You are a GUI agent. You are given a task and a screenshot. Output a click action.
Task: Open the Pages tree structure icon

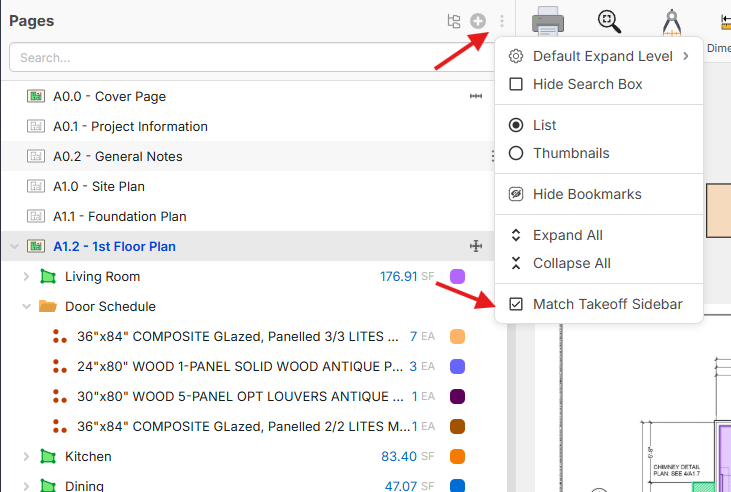(454, 21)
